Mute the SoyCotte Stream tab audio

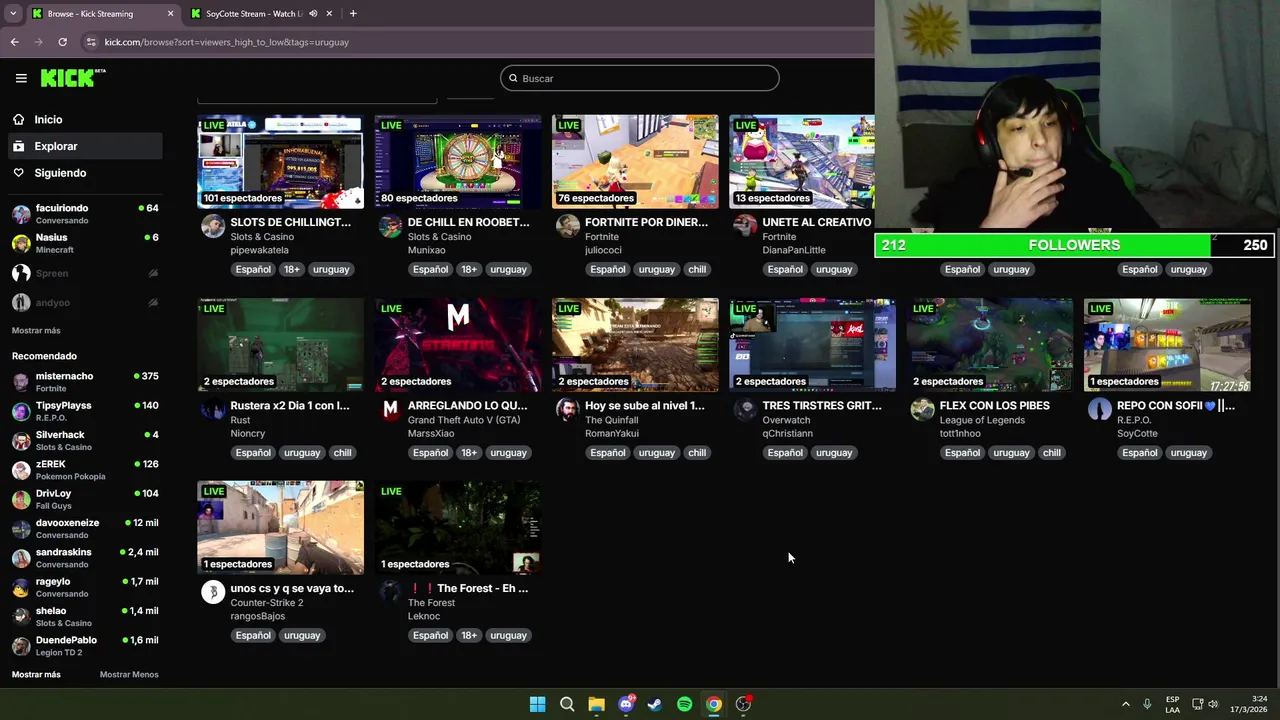coord(313,14)
